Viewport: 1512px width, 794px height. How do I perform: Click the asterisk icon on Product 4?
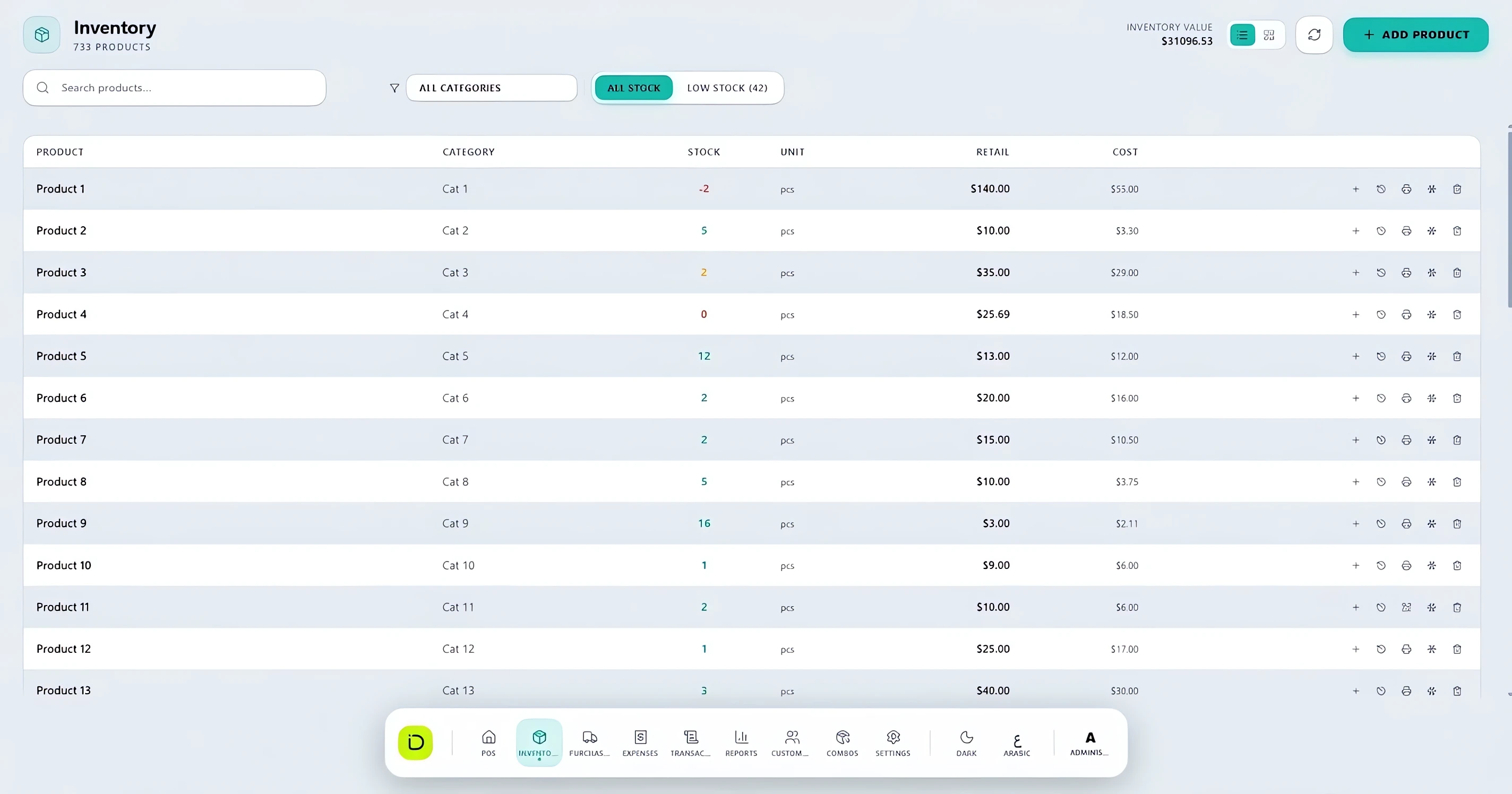pyautogui.click(x=1432, y=315)
